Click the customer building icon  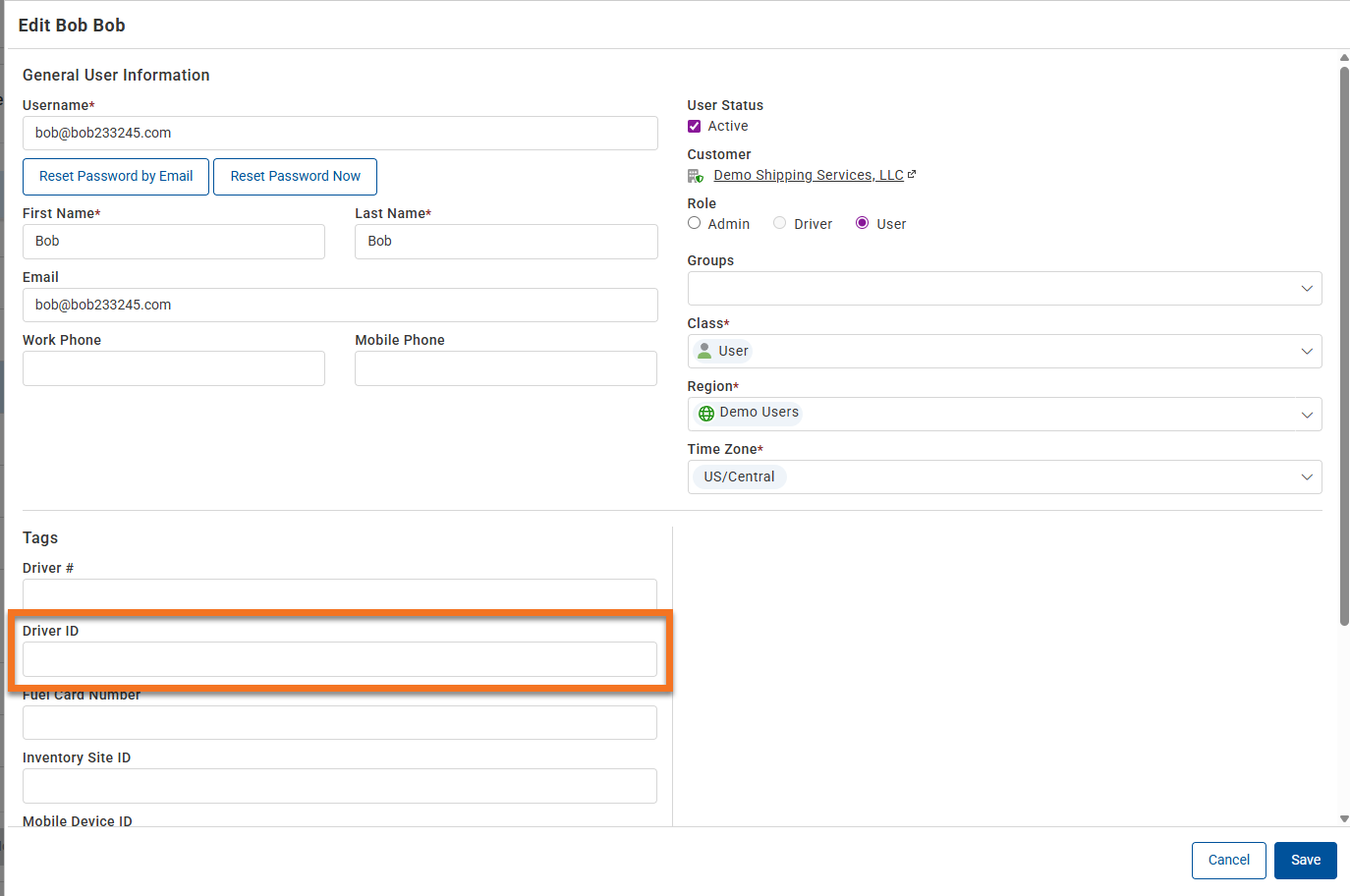pos(696,176)
